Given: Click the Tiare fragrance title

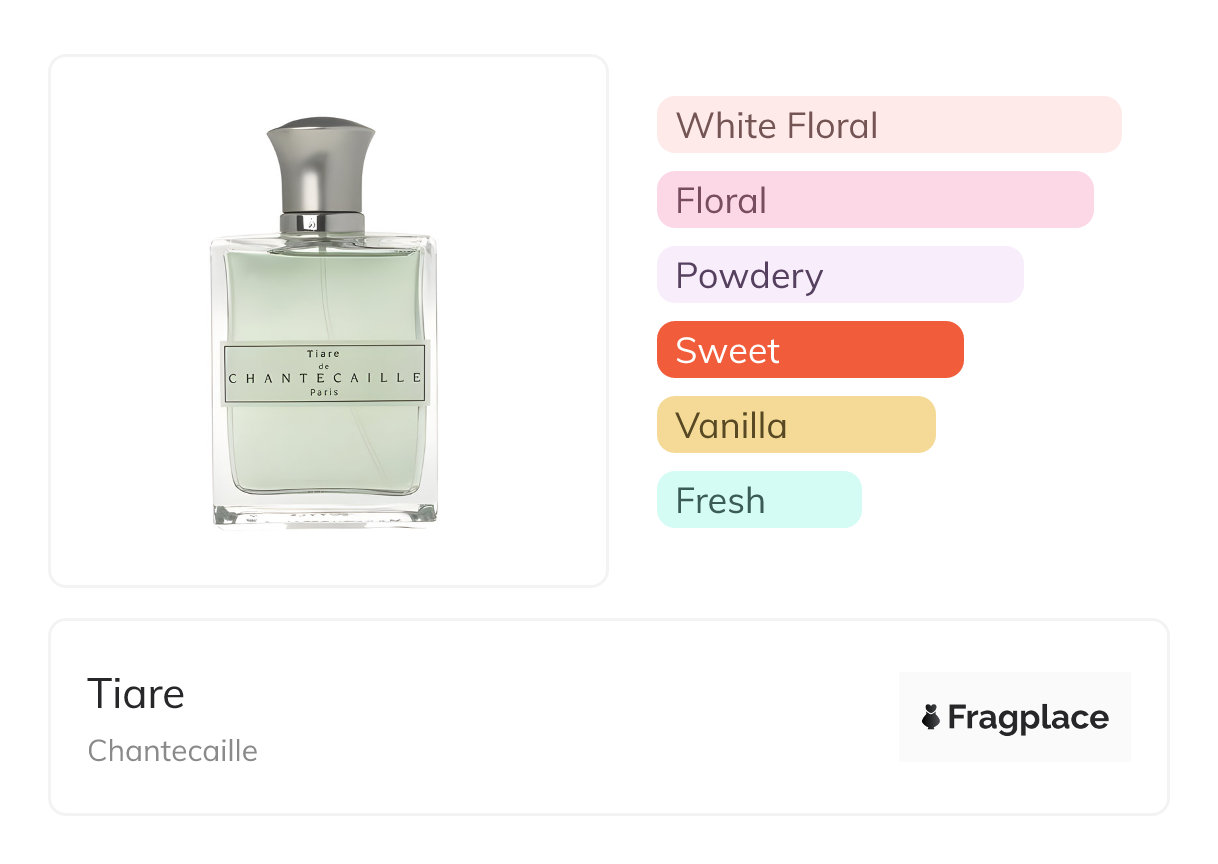Looking at the screenshot, I should point(136,693).
